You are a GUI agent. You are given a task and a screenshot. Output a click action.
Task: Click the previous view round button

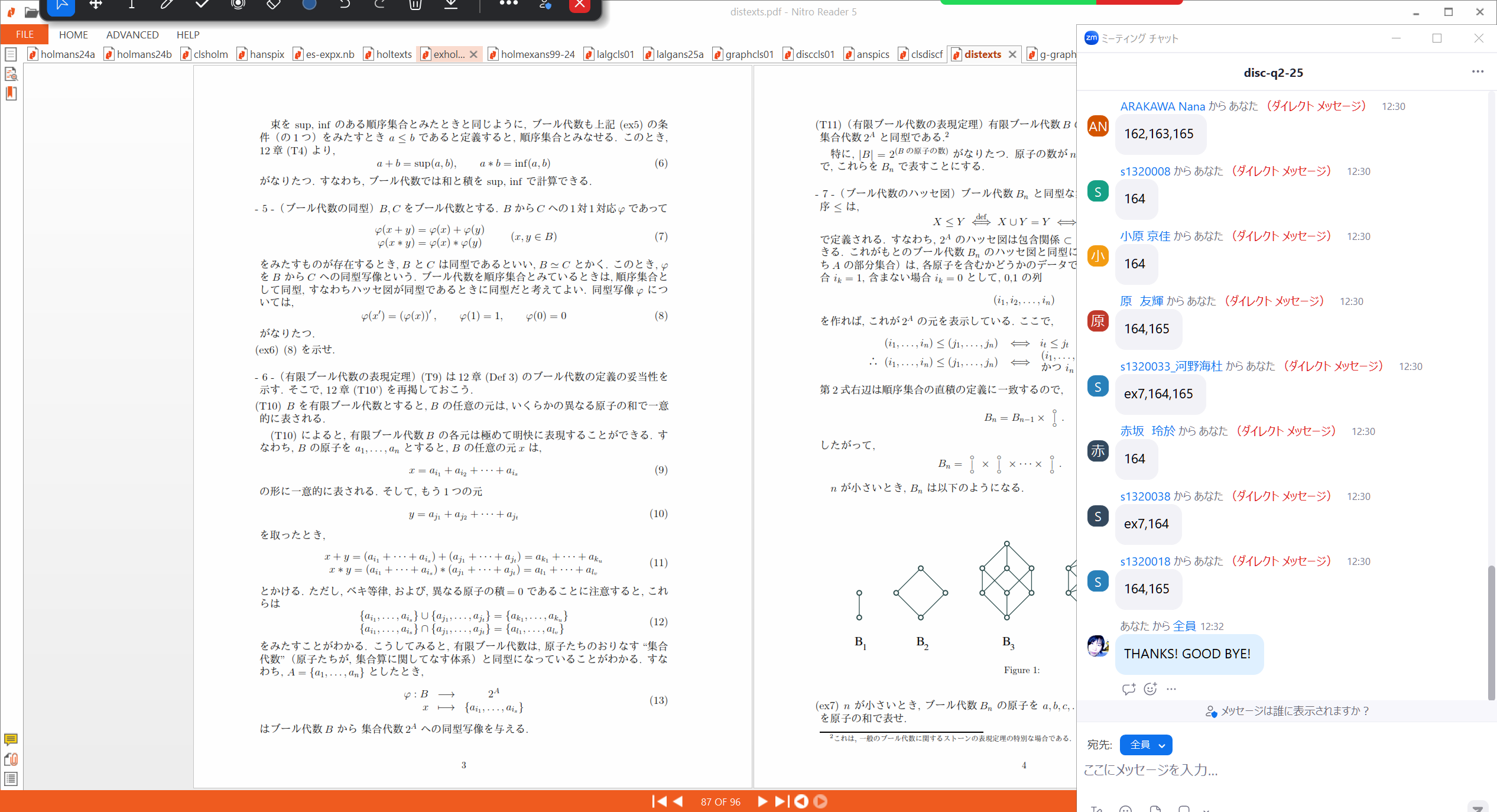[x=801, y=801]
